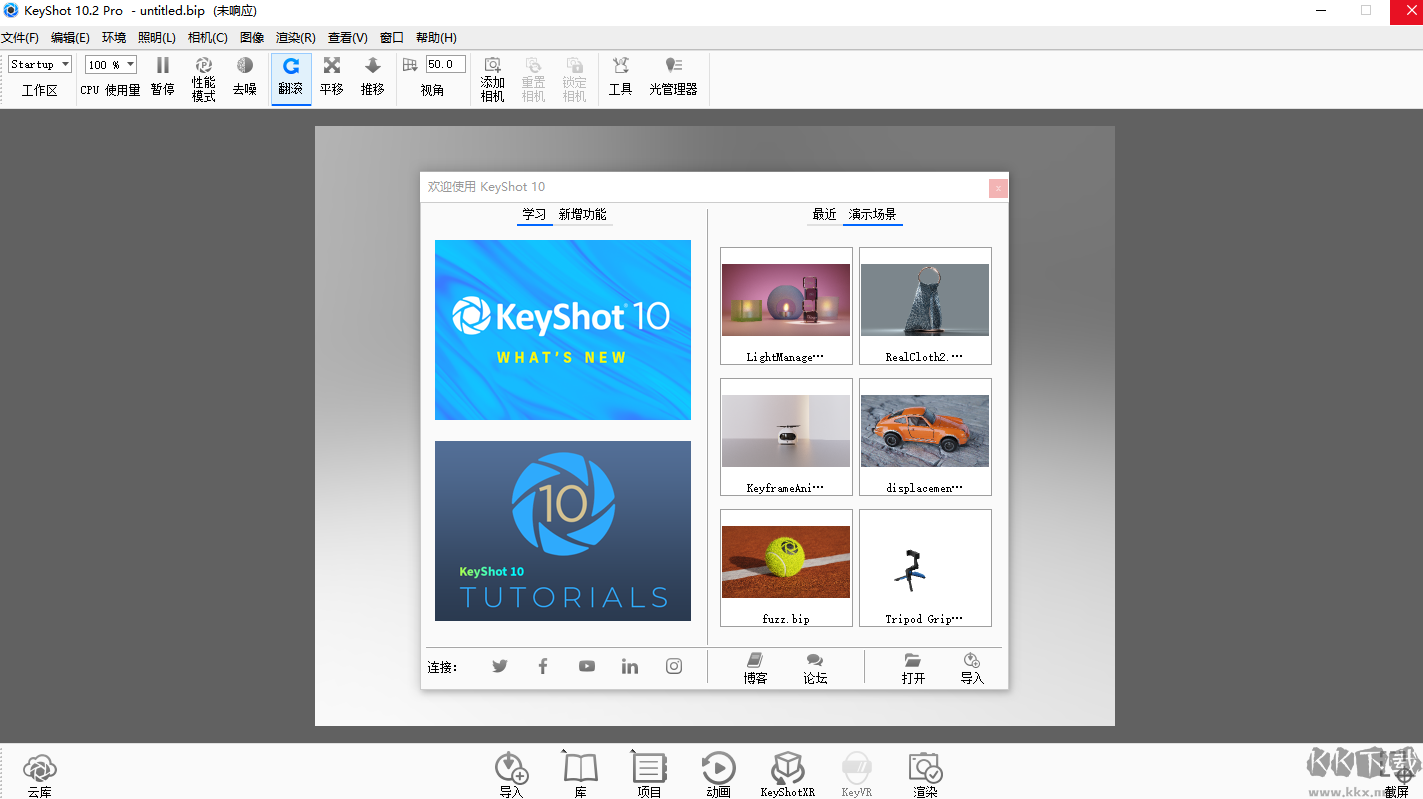Switch to the New Features (新增功能) tab
The width and height of the screenshot is (1423, 799).
click(583, 215)
